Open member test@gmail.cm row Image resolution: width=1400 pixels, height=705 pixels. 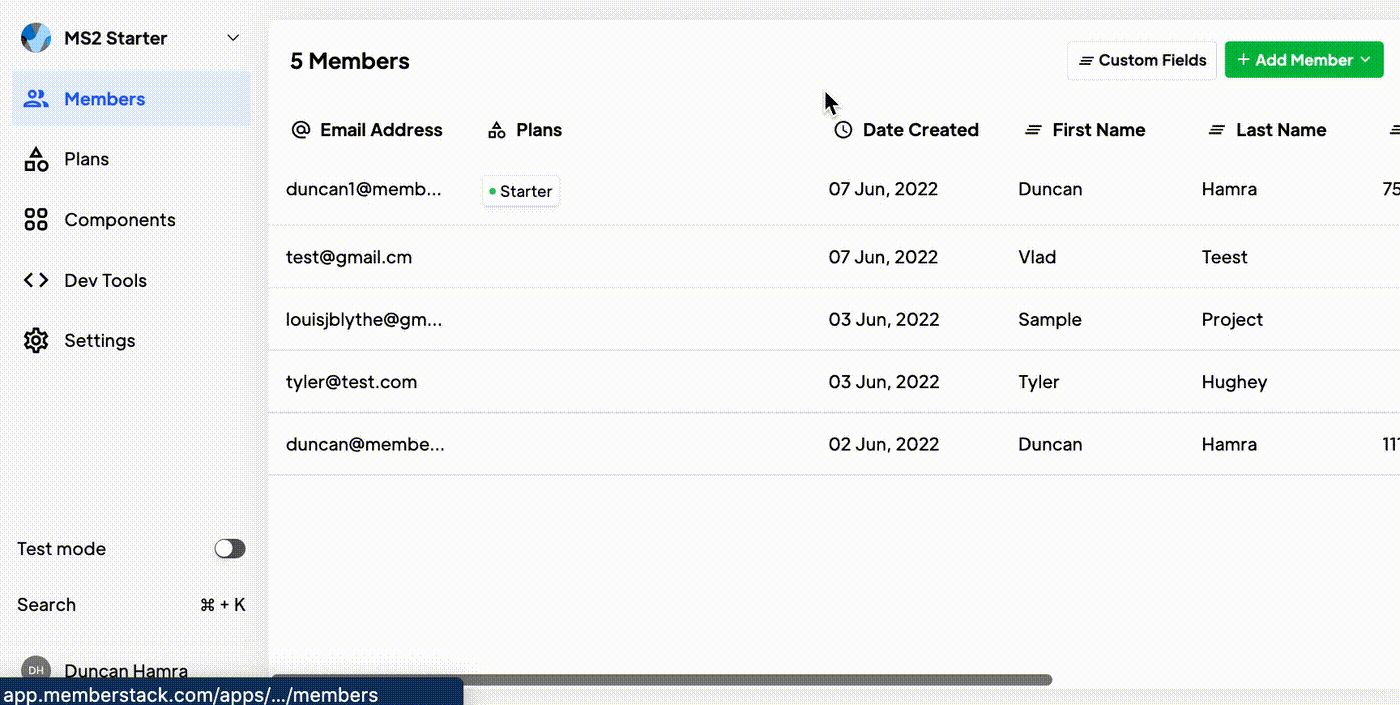coord(834,257)
